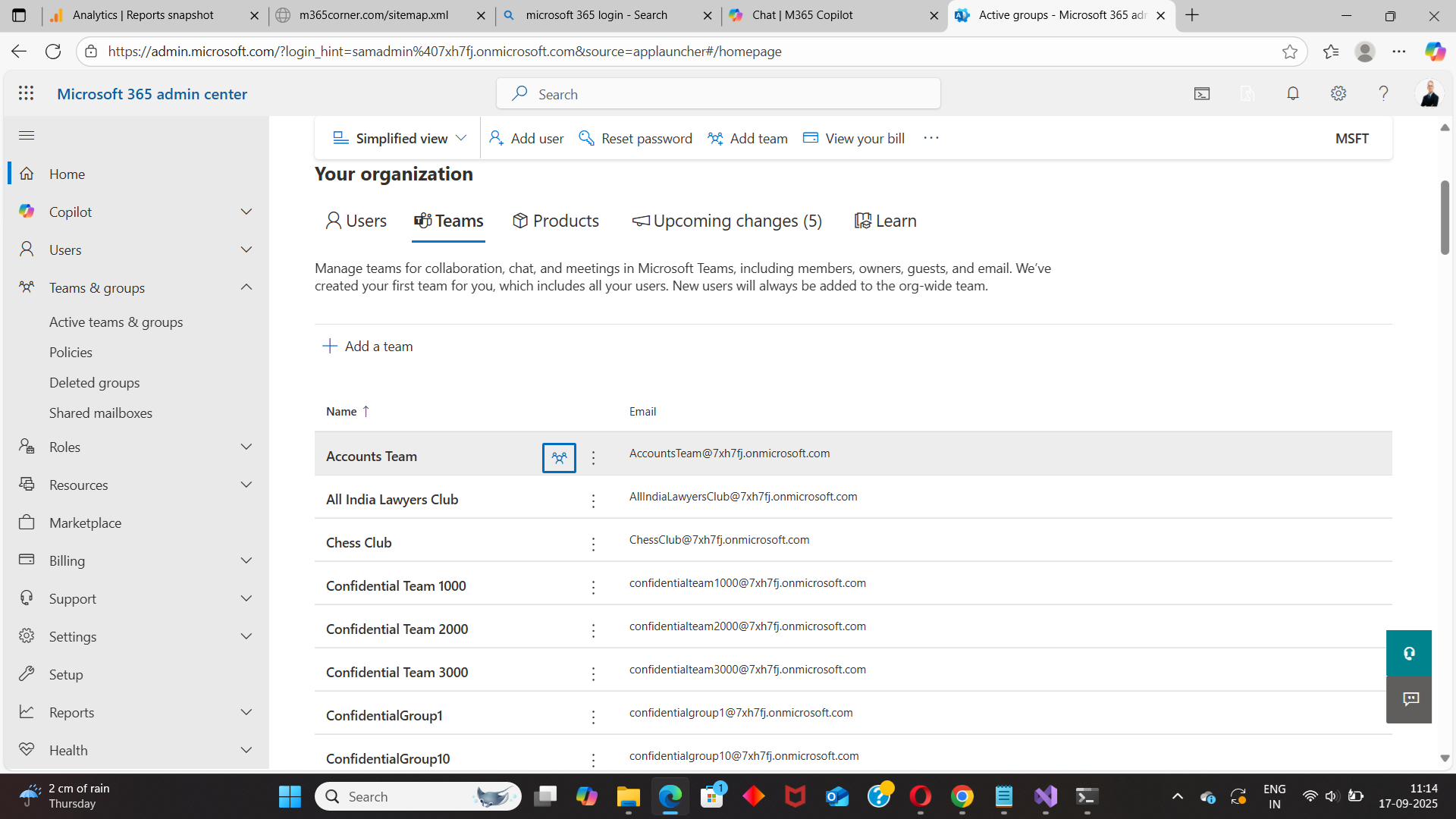
Task: Open more options for Chess Club row
Action: click(x=593, y=544)
